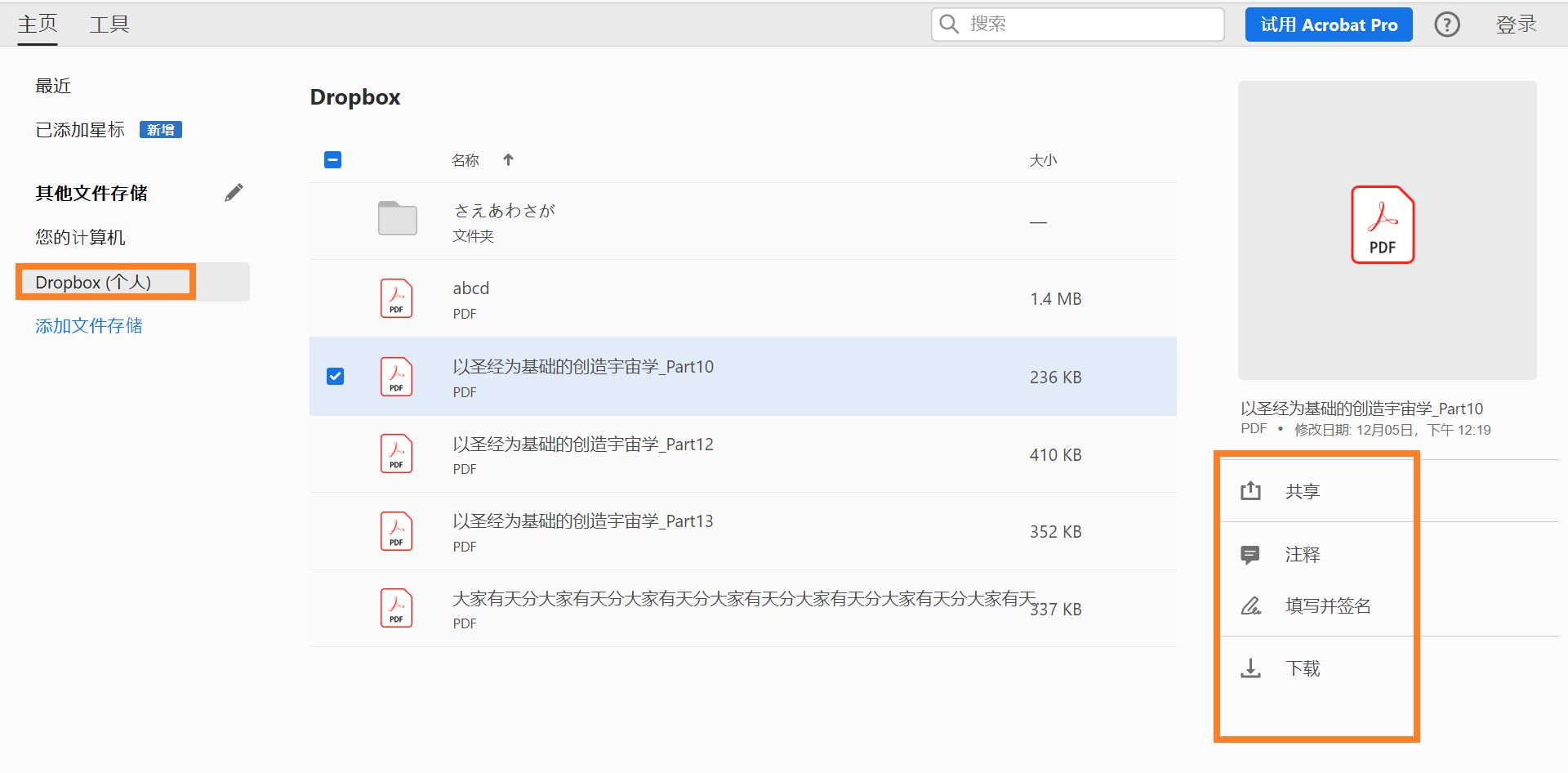The width and height of the screenshot is (1568, 773).
Task: Click the search magnifier icon
Action: [x=948, y=25]
